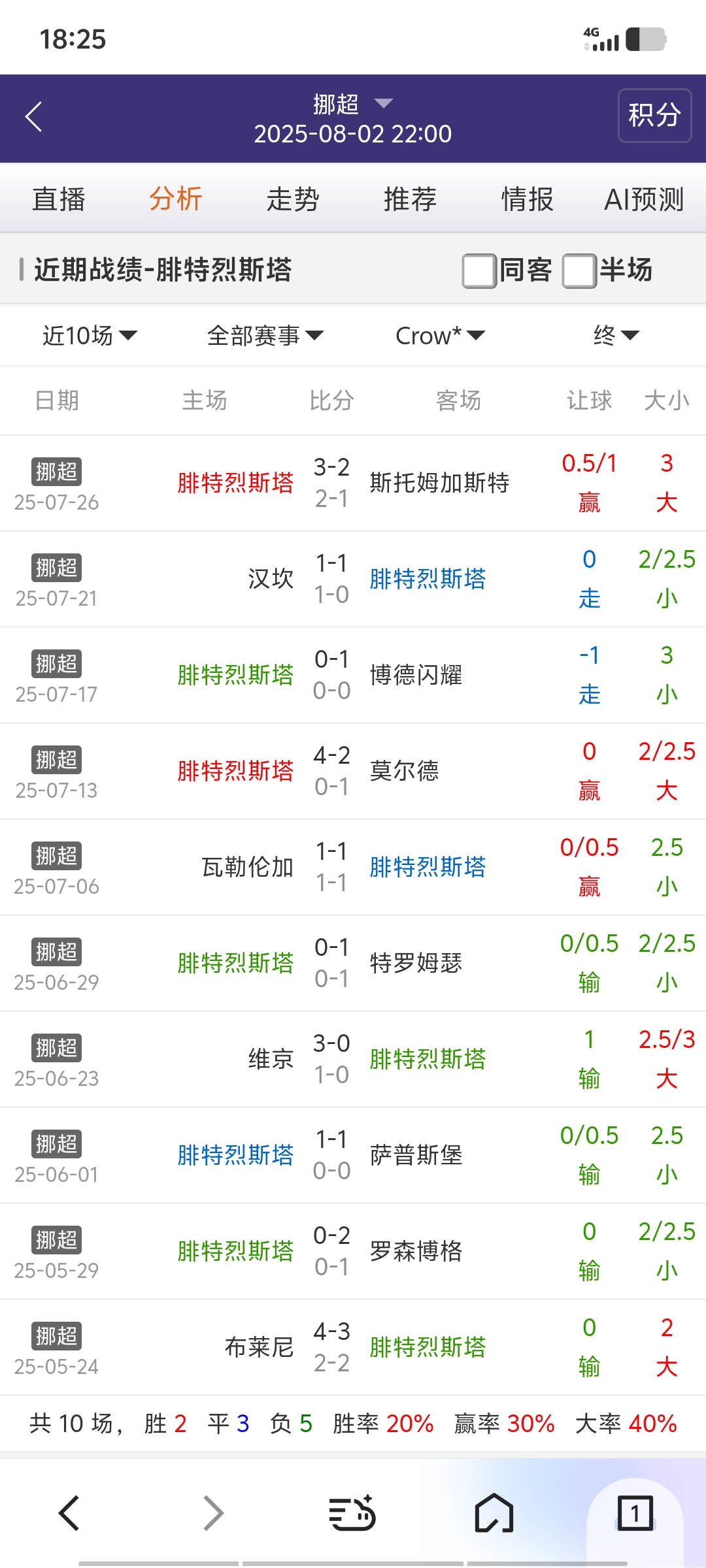706x1568 pixels.
Task: Enable the 同客 checkbox
Action: (x=479, y=270)
